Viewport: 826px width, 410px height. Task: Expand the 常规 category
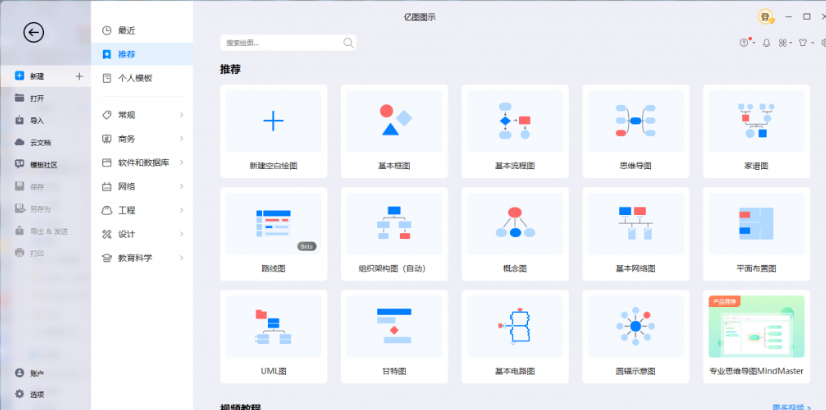pos(142,115)
